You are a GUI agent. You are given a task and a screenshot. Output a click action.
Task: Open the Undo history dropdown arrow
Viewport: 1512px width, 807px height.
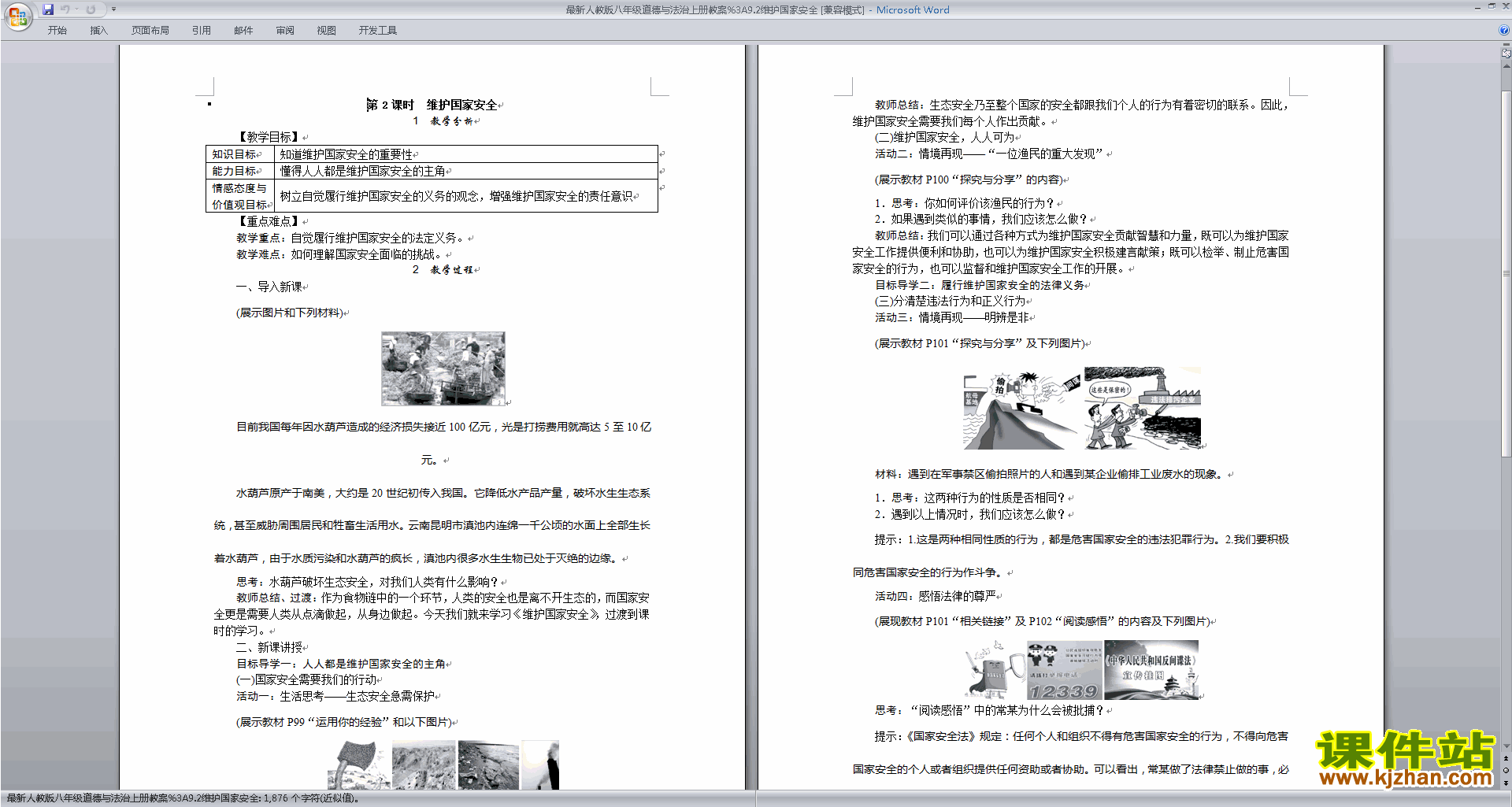(x=76, y=9)
